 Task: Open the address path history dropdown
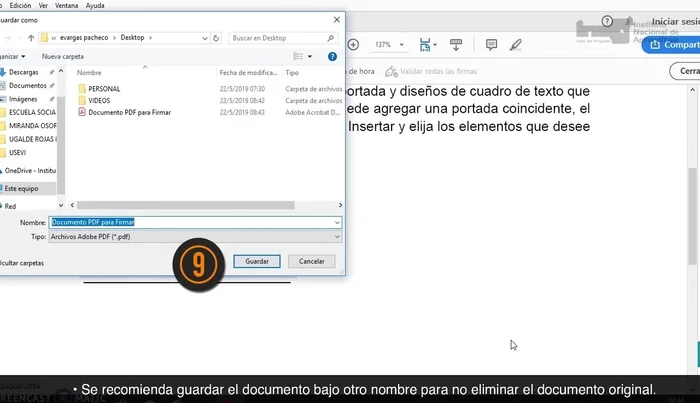(x=204, y=38)
